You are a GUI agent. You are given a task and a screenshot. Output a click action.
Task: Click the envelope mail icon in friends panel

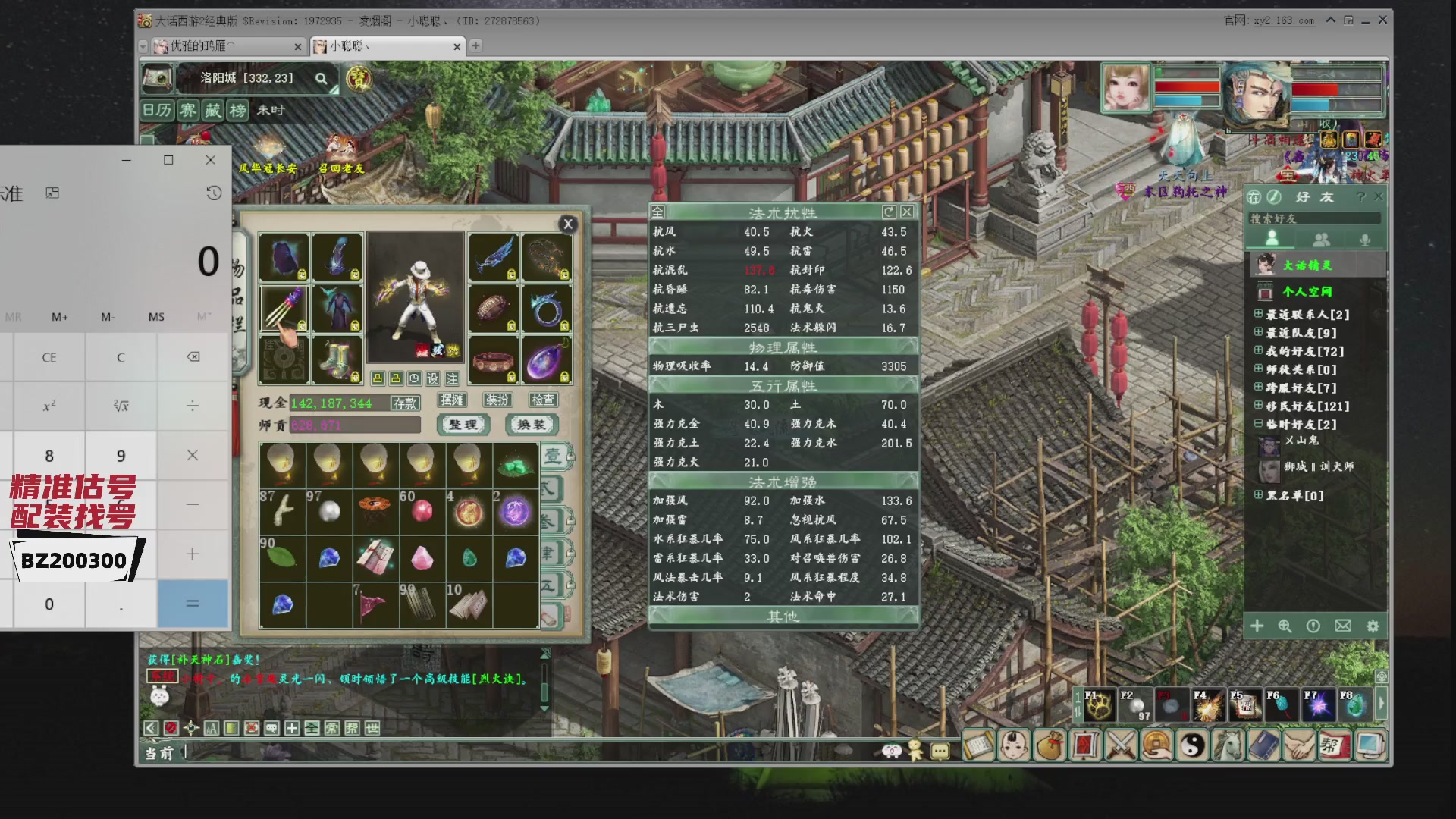(1343, 626)
